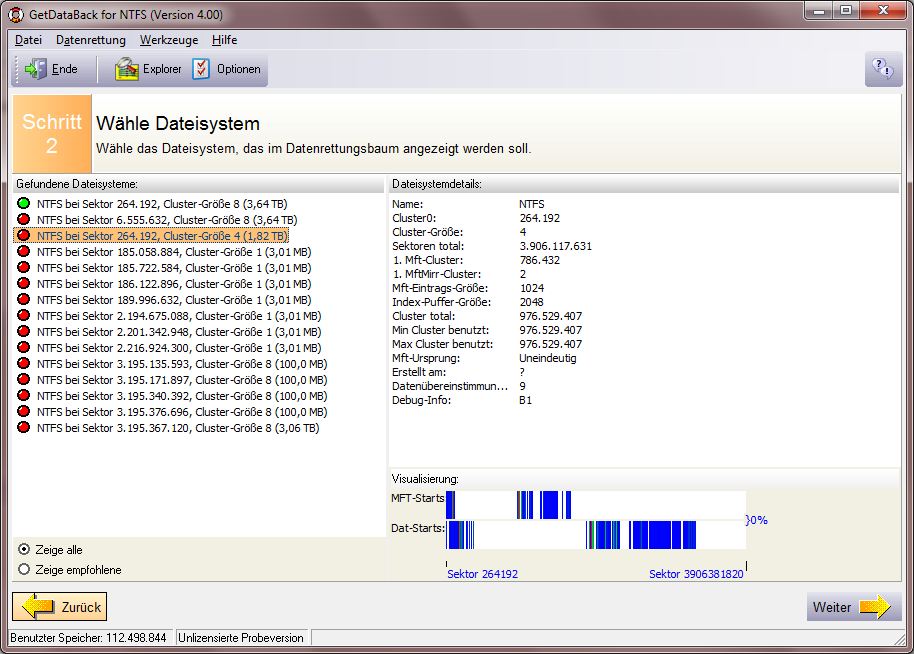This screenshot has width=914, height=654.
Task: Select NTFS bei Sektor 3.195.135.593 entry
Action: point(182,364)
